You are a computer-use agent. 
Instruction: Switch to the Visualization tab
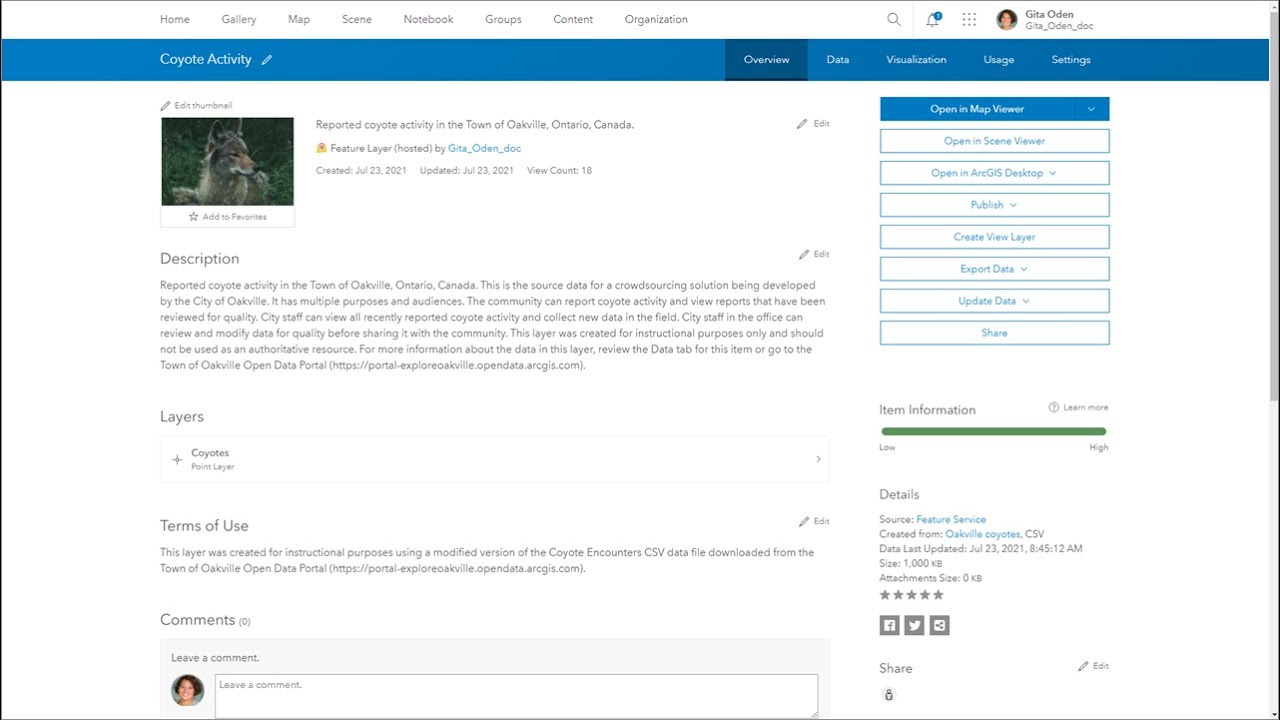[x=916, y=60]
